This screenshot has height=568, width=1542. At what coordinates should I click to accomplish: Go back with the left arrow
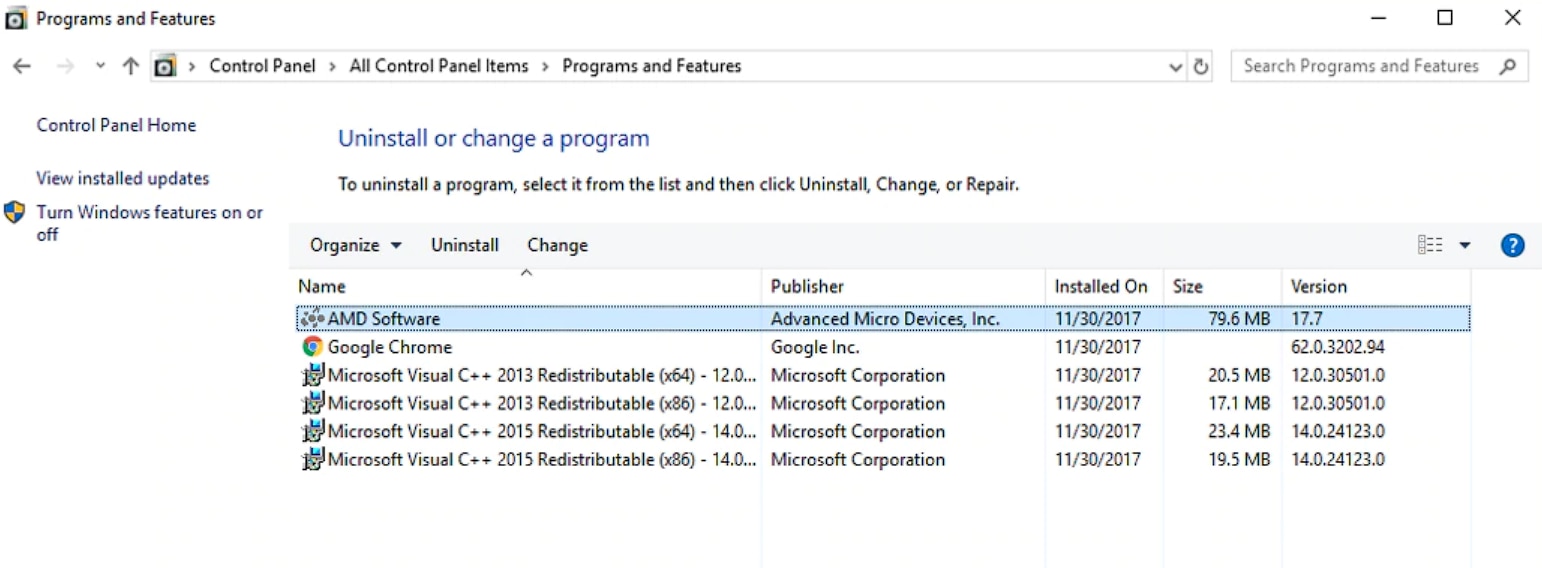pos(22,66)
